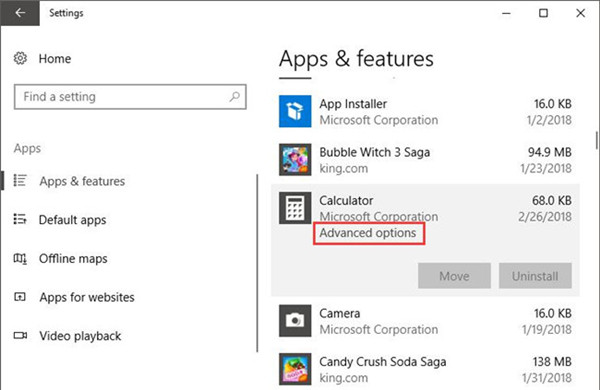The image size is (600, 390).
Task: Open Apps for websites page
Action: tap(87, 297)
